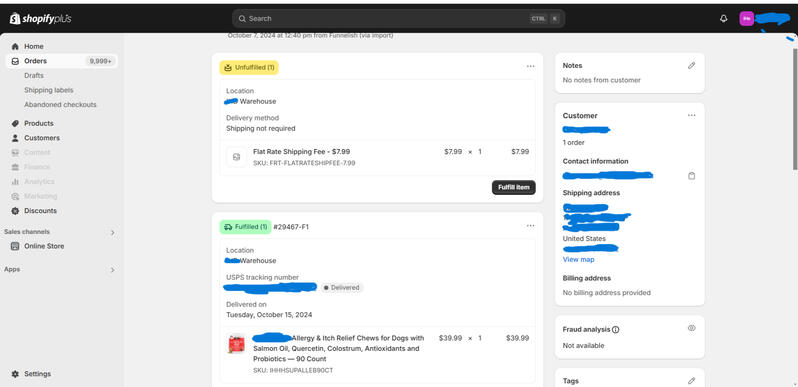
Task: Click the Settings gear icon
Action: 15,374
